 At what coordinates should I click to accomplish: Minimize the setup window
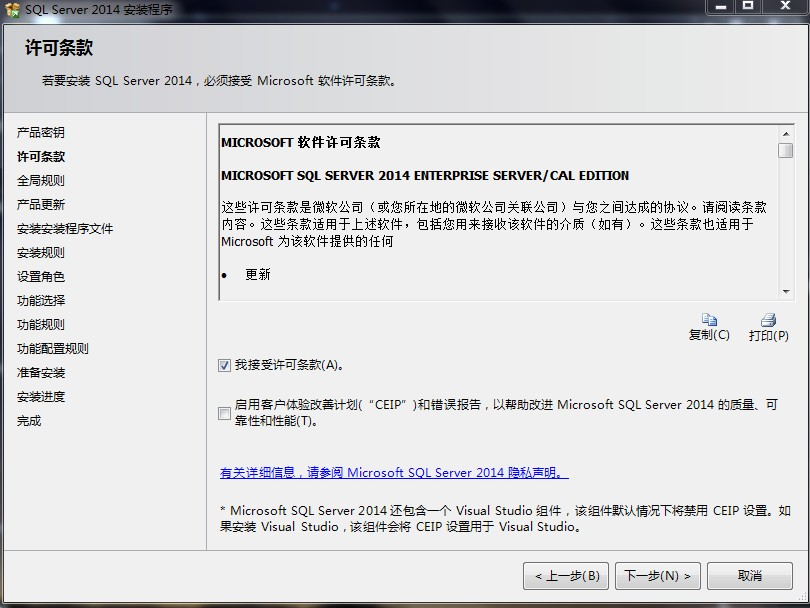721,7
